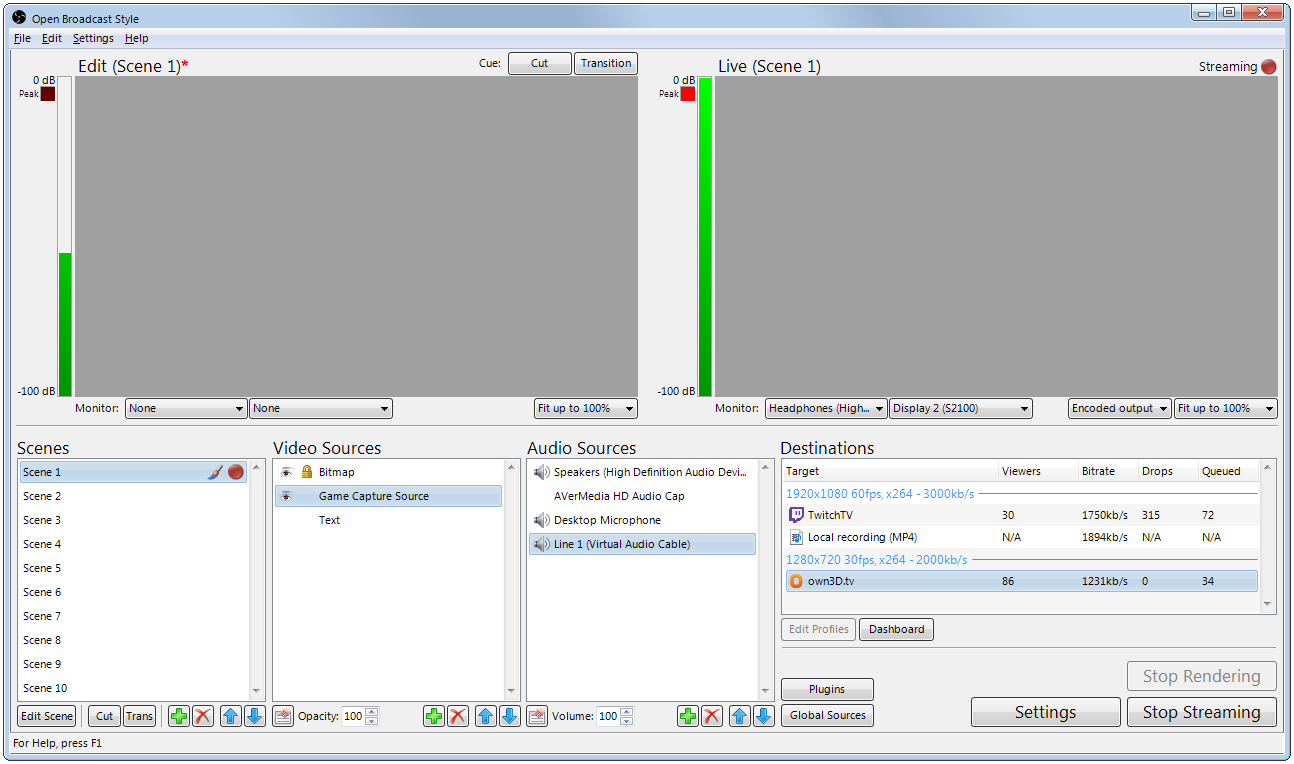The width and height of the screenshot is (1294, 764).
Task: Click the own3D.tv destination icon
Action: click(x=796, y=581)
